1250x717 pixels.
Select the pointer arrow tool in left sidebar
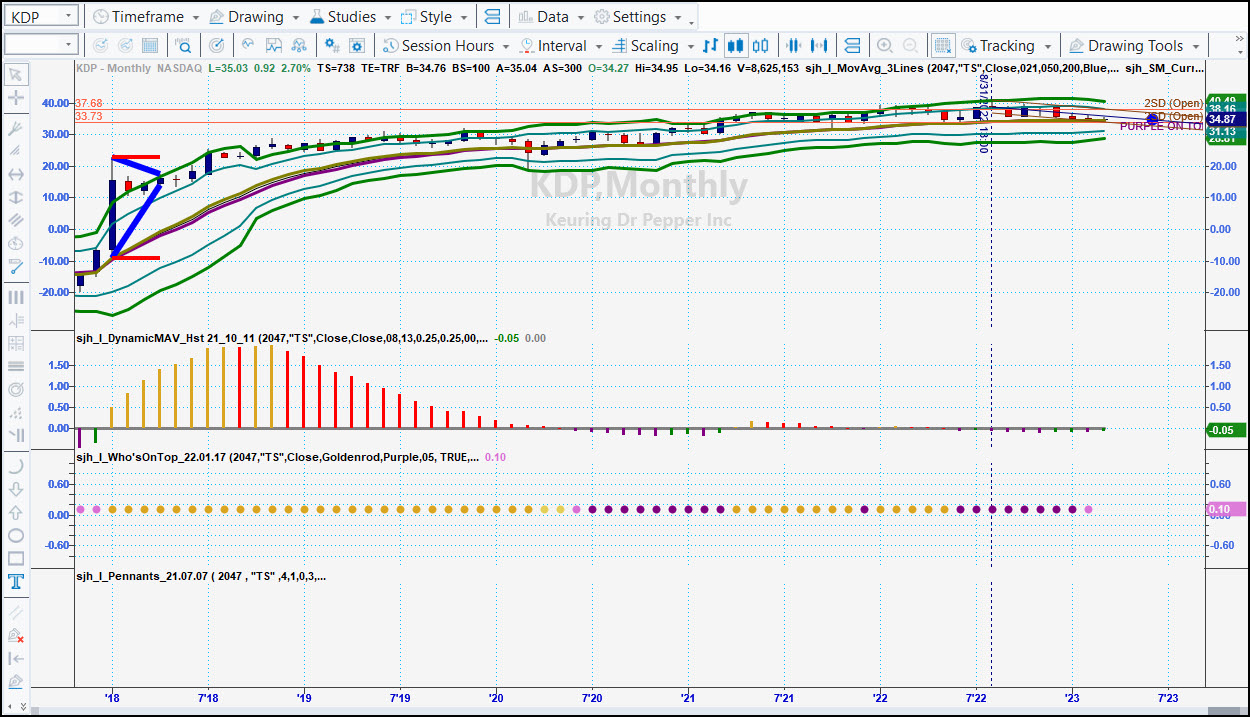point(15,75)
